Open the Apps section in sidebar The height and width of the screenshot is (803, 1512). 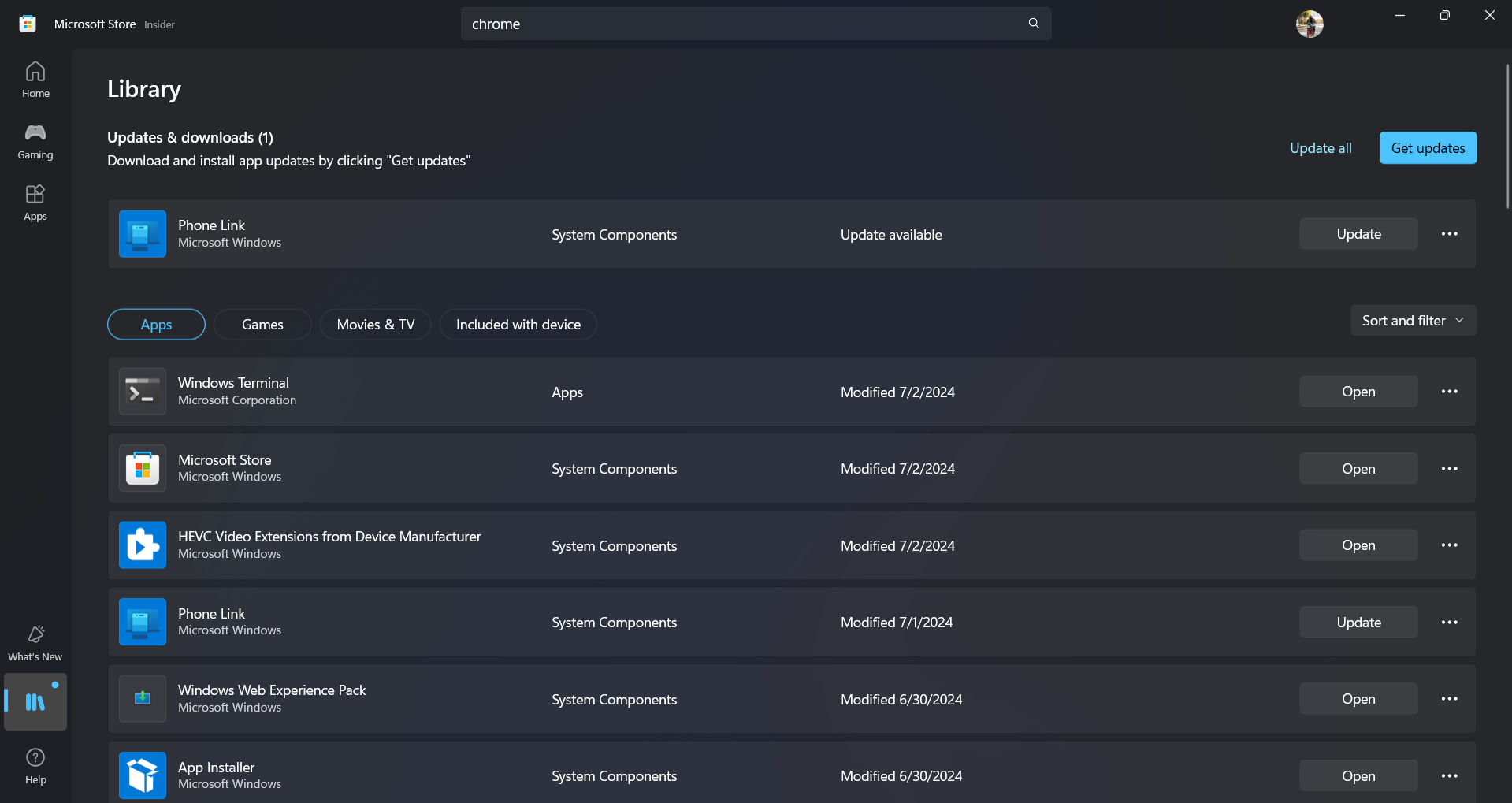tap(35, 203)
